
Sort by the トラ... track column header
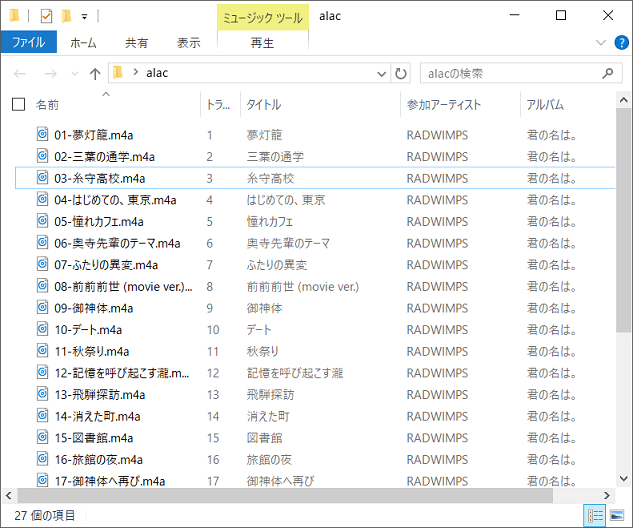click(220, 105)
